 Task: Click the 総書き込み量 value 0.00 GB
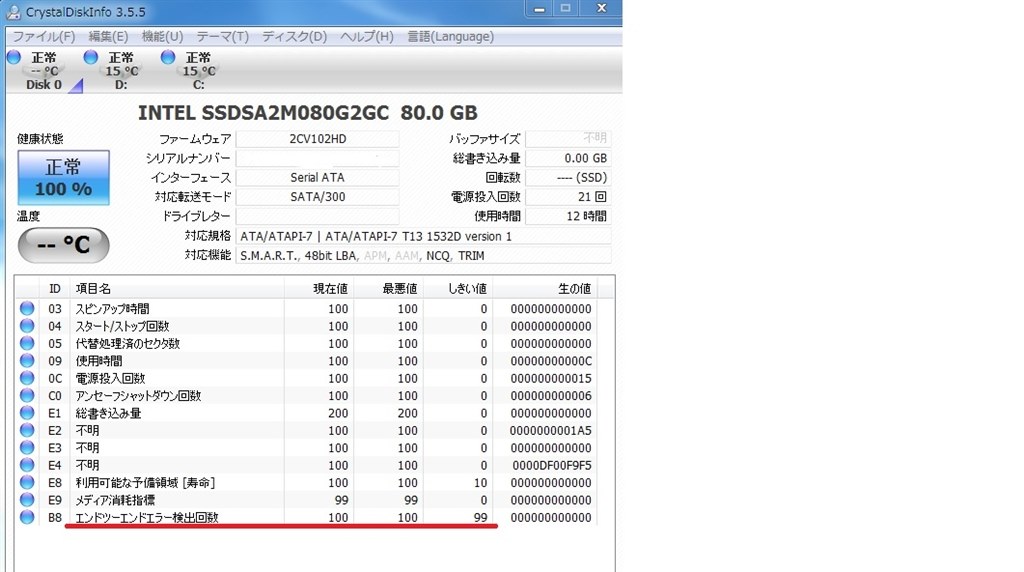(568, 159)
